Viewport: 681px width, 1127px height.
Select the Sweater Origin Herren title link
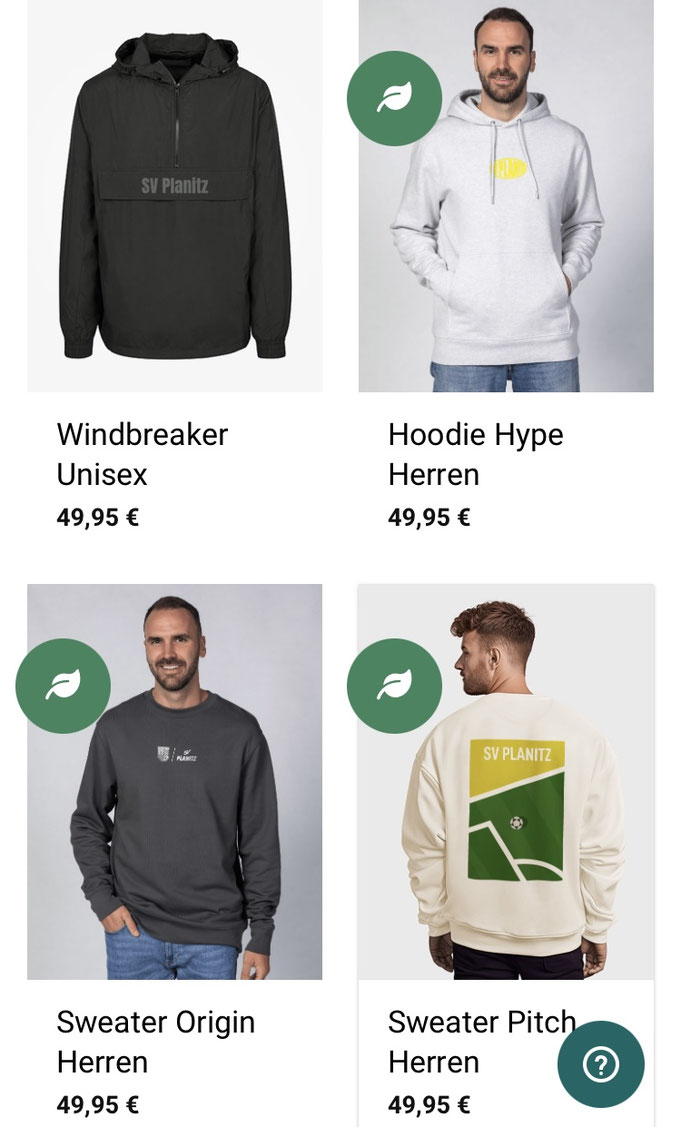pos(156,1041)
